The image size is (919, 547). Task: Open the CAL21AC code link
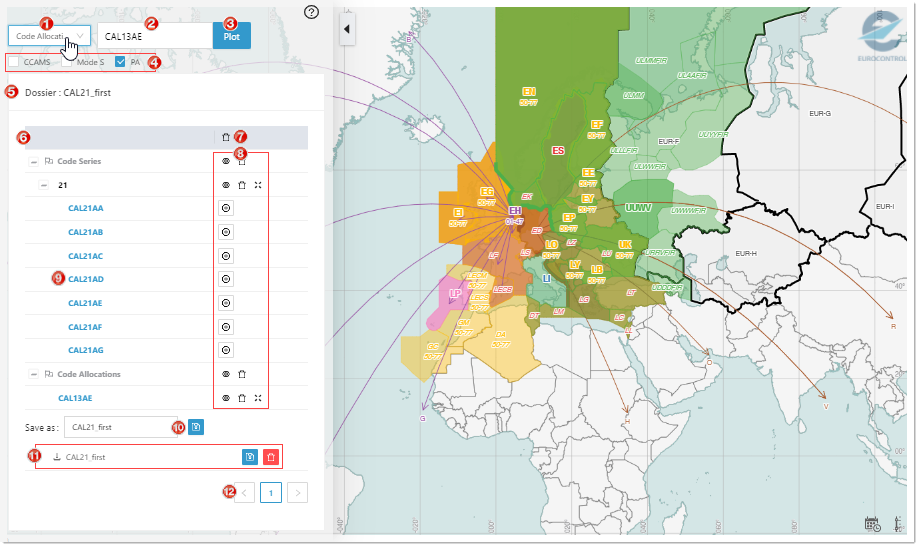pos(86,256)
